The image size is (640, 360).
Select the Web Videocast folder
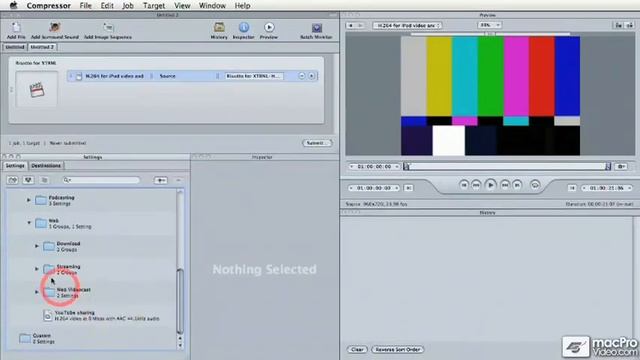point(91,292)
